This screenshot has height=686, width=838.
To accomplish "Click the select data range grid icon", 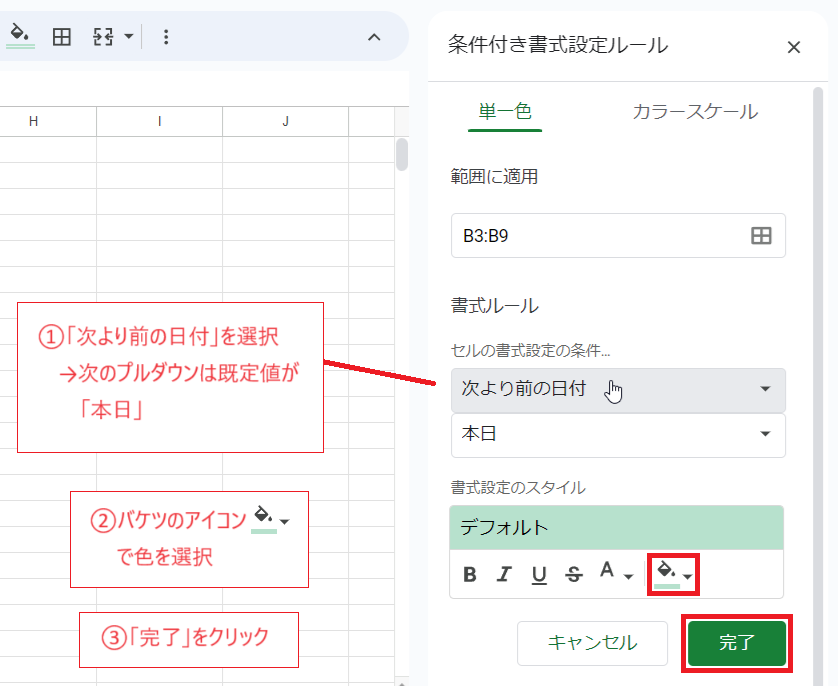I will point(761,236).
